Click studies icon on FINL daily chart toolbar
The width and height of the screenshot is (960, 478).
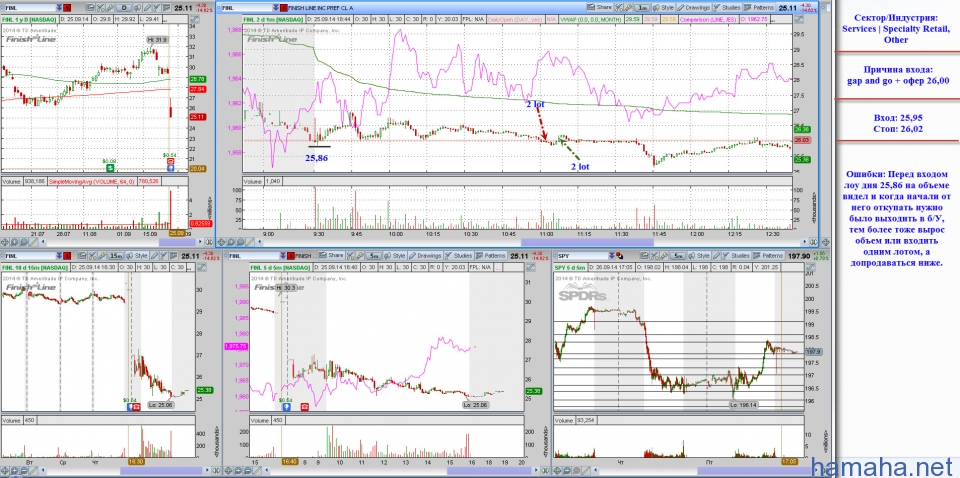157,7
